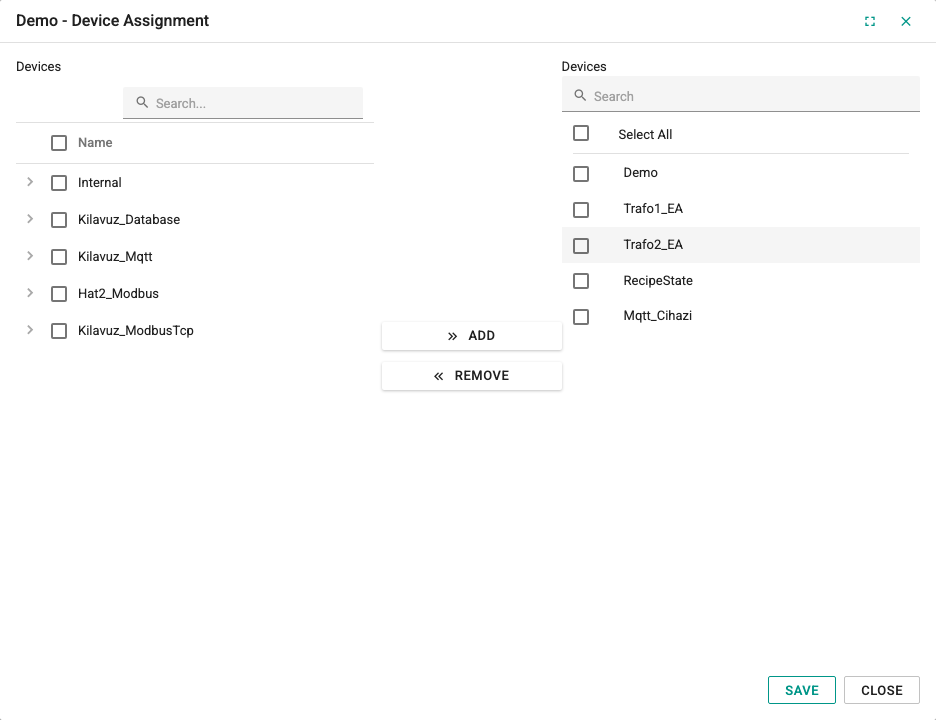Click the ADD button
936x720 pixels.
tap(472, 336)
